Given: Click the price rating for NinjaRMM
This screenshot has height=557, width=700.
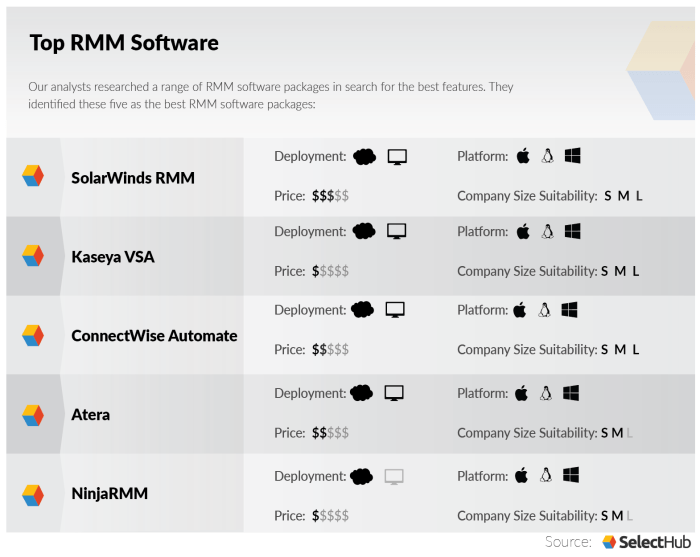Looking at the screenshot, I should click(x=330, y=516).
